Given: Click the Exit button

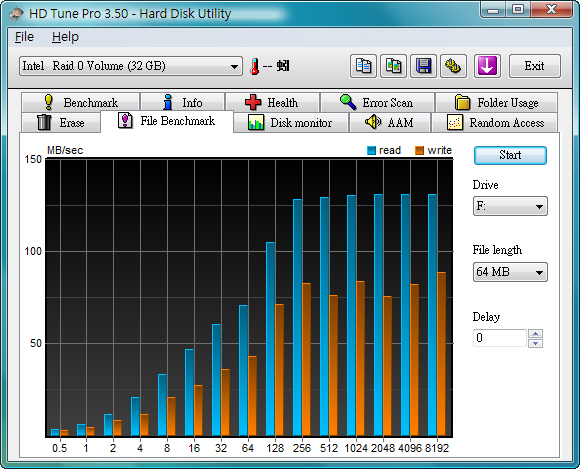Looking at the screenshot, I should tap(535, 66).
